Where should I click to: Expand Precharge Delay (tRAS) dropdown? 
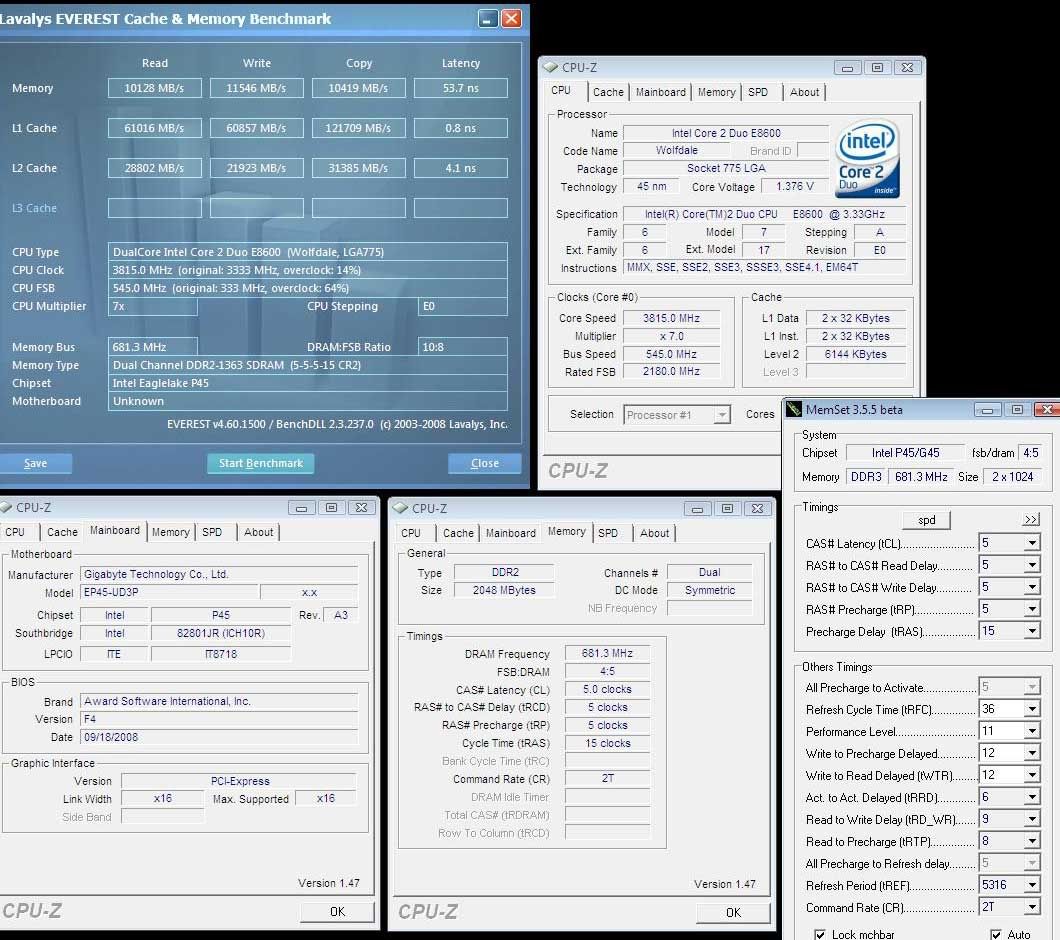pyautogui.click(x=1032, y=632)
